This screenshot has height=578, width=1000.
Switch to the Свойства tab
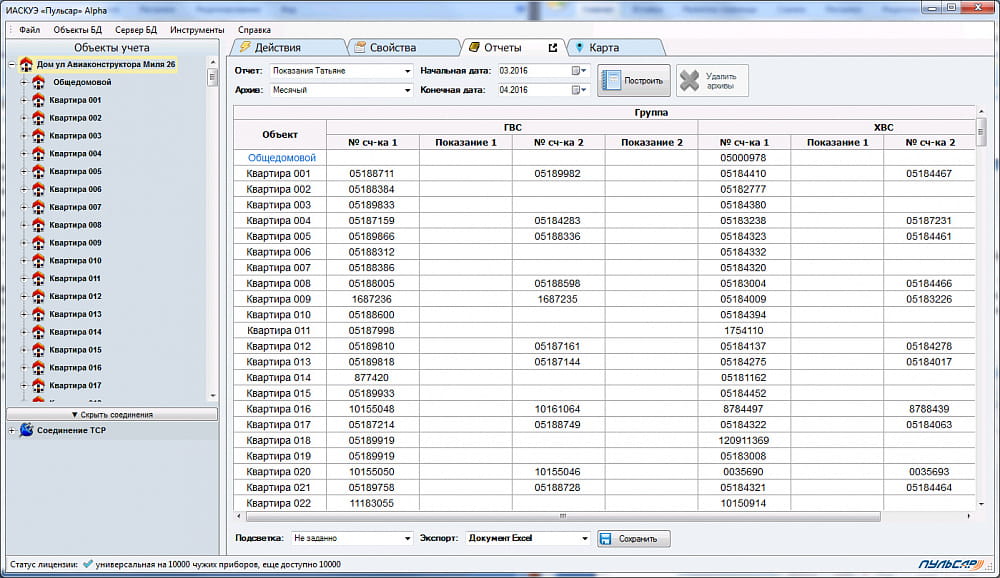pyautogui.click(x=392, y=47)
